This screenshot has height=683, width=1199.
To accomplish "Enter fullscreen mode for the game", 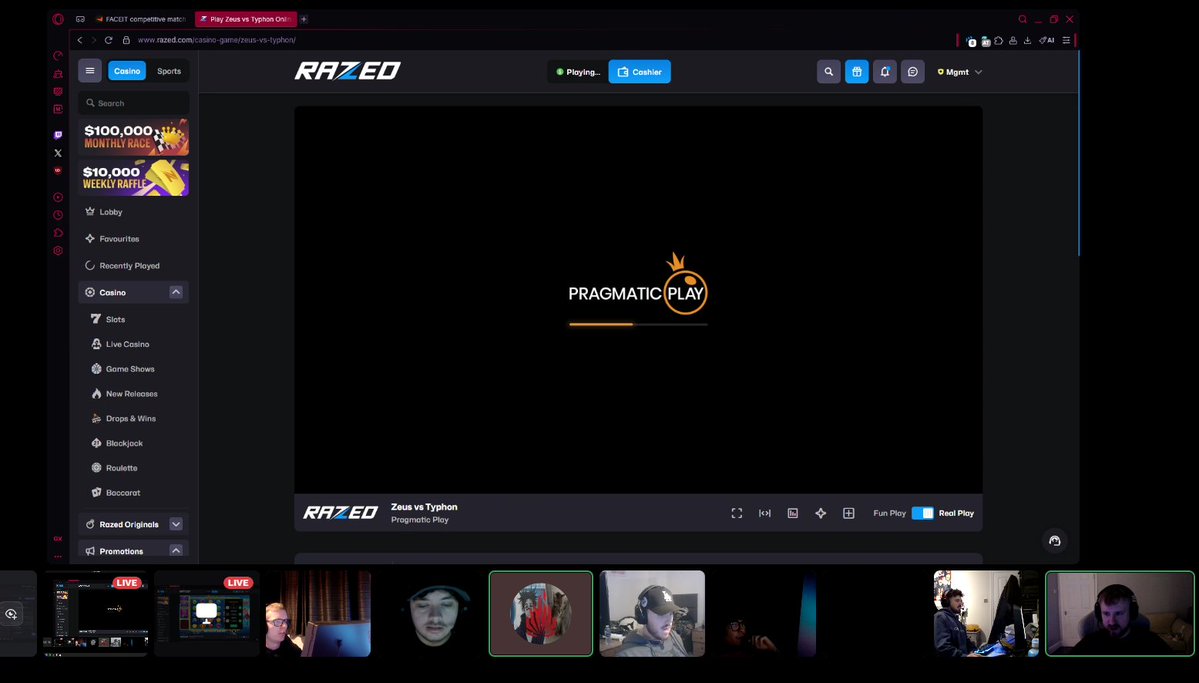I will tap(736, 513).
